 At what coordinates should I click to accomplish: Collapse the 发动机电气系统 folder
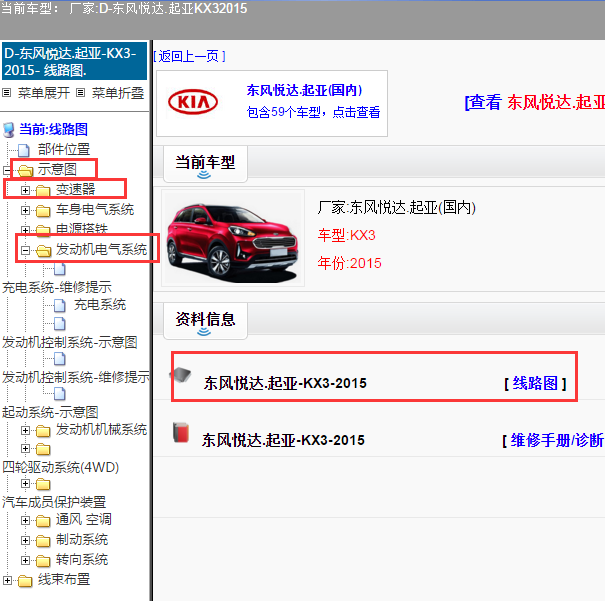coord(25,250)
